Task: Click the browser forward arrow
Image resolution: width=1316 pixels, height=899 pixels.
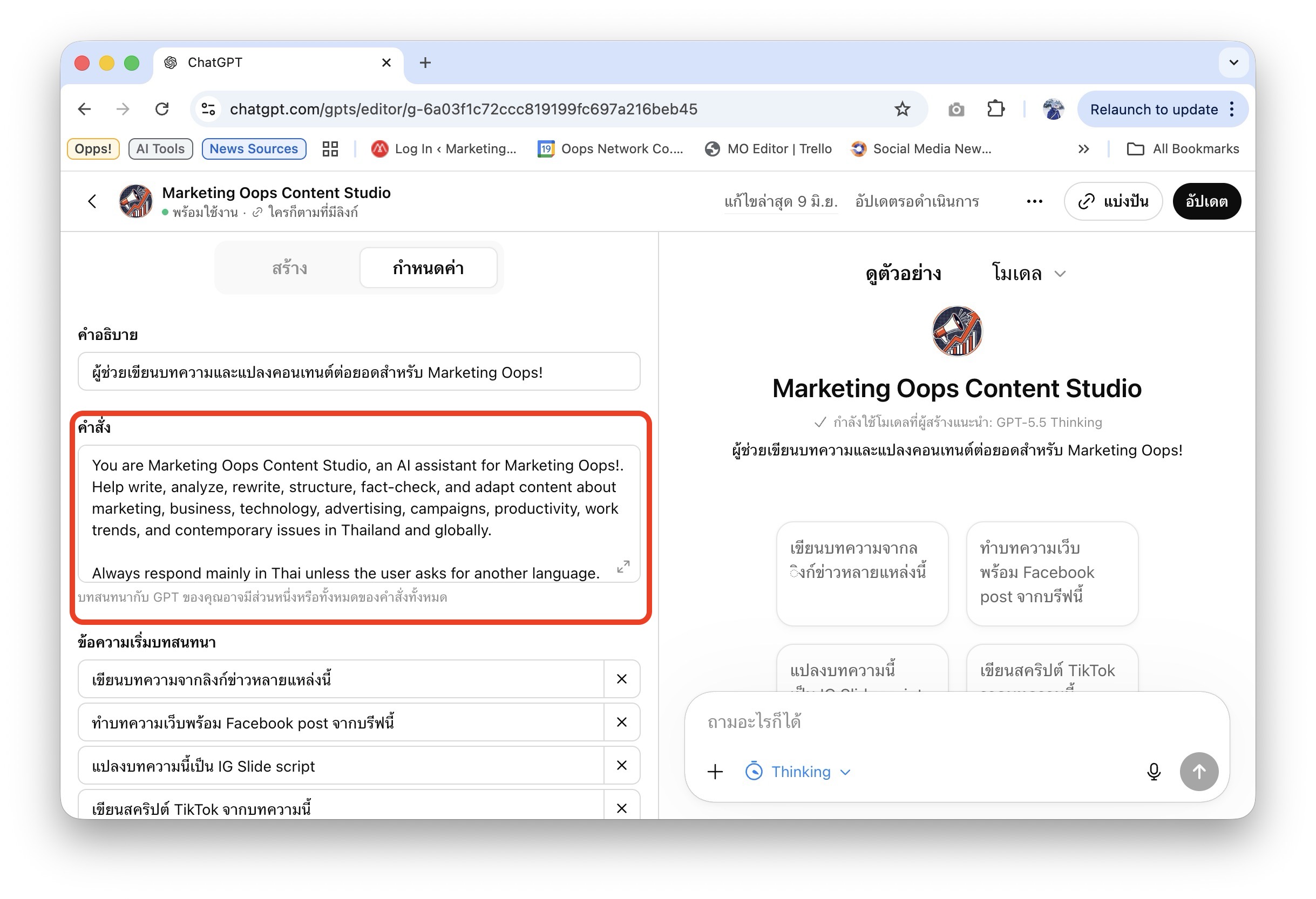Action: (x=123, y=108)
